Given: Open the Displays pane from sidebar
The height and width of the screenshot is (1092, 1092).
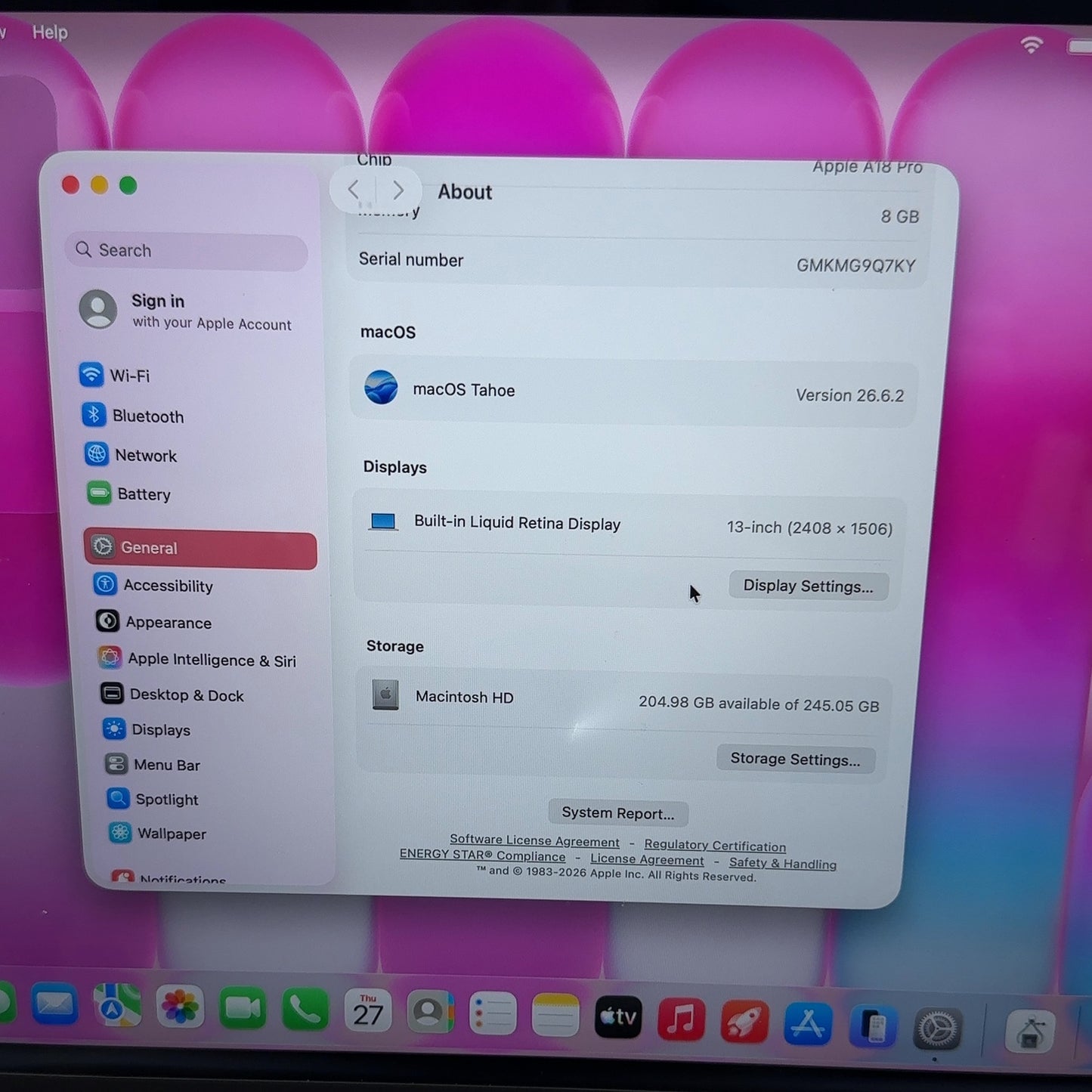Looking at the screenshot, I should pyautogui.click(x=147, y=729).
